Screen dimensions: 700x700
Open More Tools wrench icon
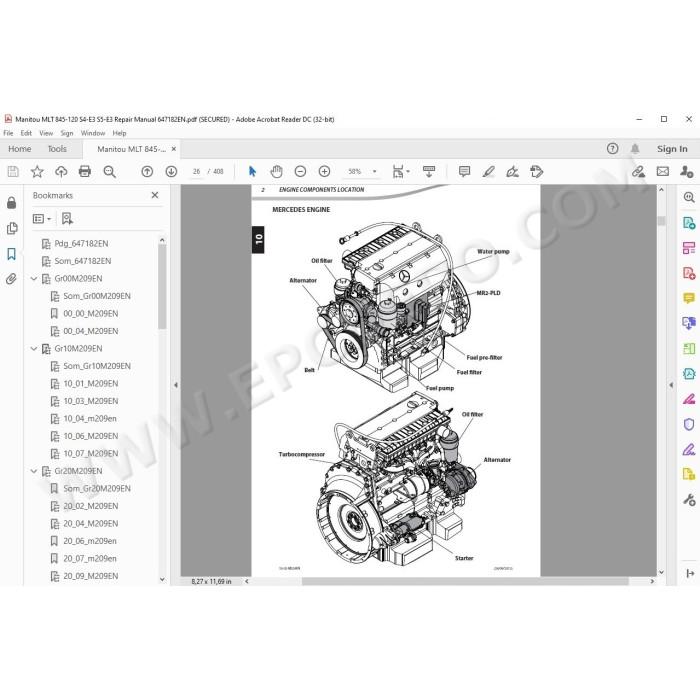pyautogui.click(x=689, y=500)
